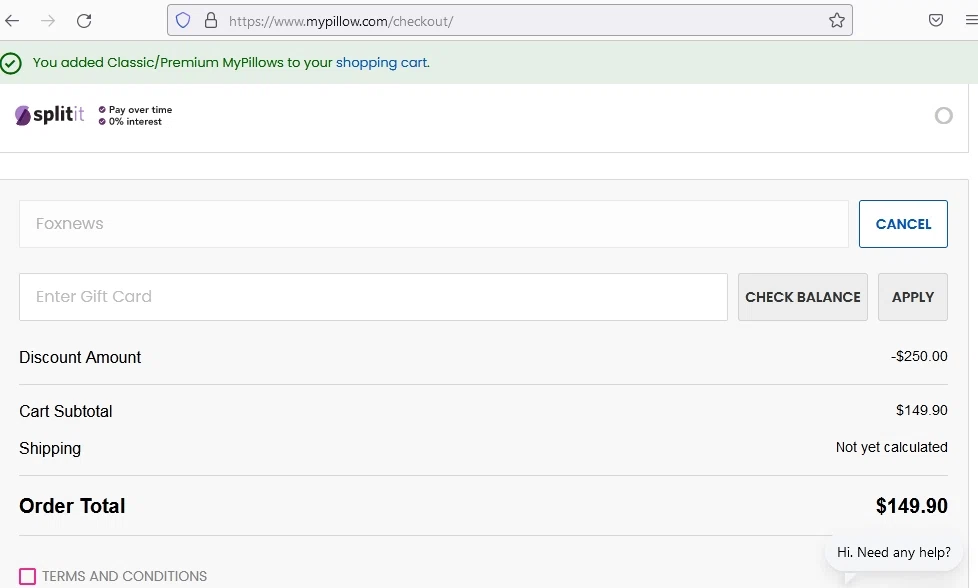Open the 'Hi. Need any help?' chat bubble
The width and height of the screenshot is (978, 588).
point(894,552)
